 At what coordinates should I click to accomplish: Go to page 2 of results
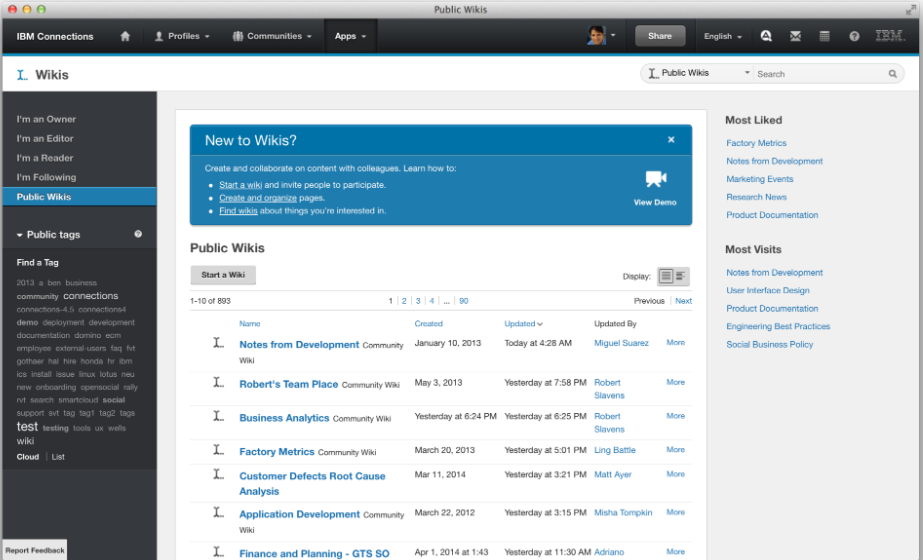(404, 301)
